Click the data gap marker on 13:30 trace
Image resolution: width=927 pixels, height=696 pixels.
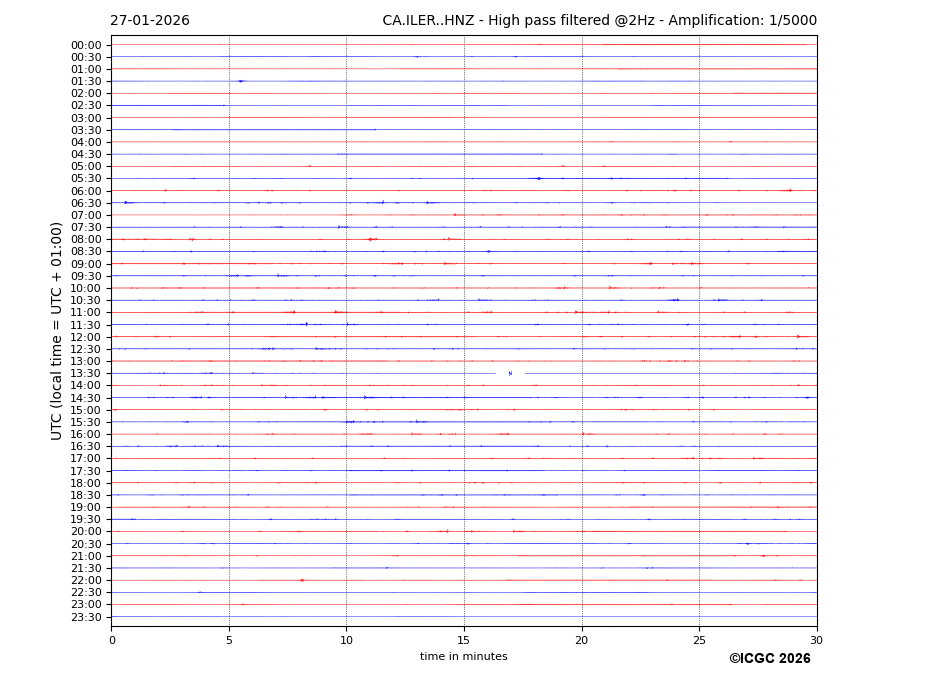(x=510, y=373)
